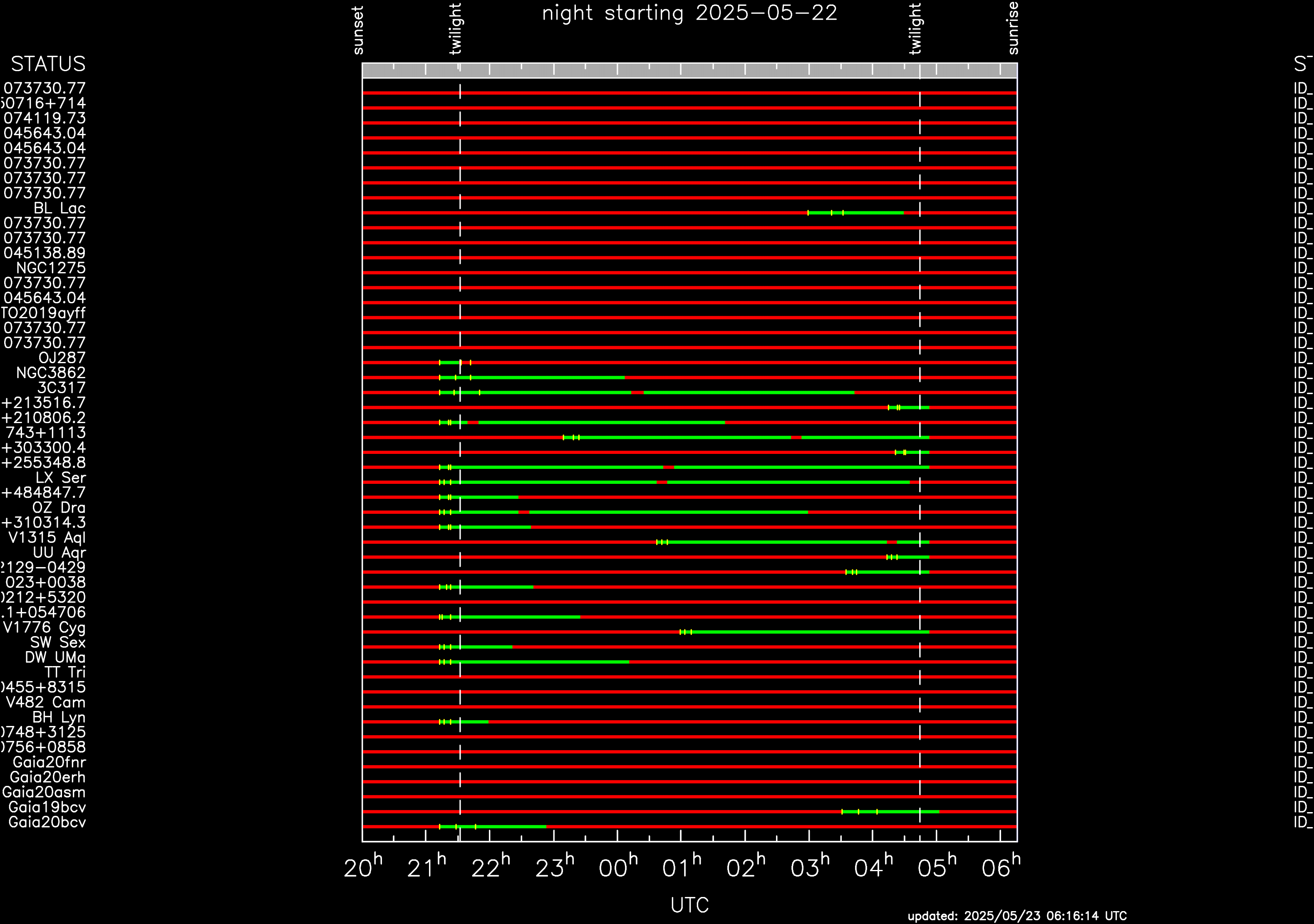Select the OJ287 row label
This screenshot has width=1314, height=924.
pos(62,358)
